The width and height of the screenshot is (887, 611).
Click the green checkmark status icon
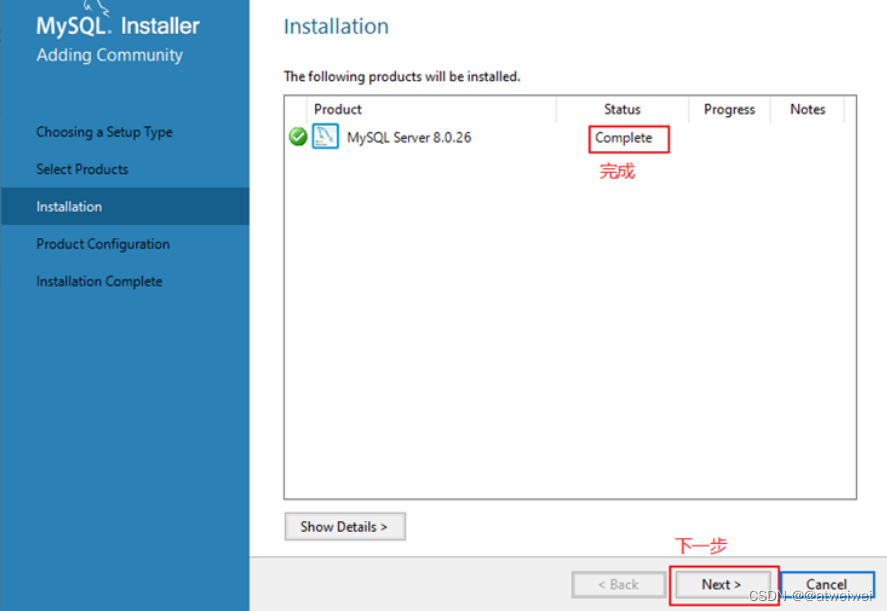[298, 137]
